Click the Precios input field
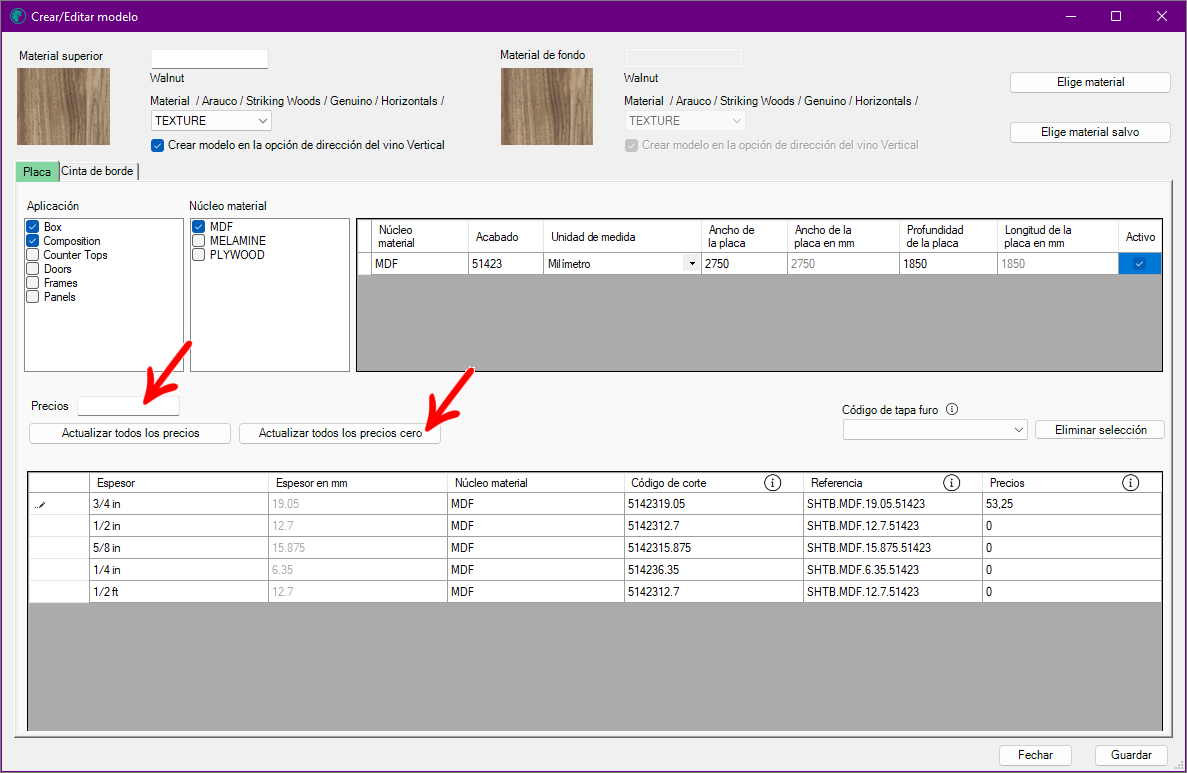 point(128,406)
